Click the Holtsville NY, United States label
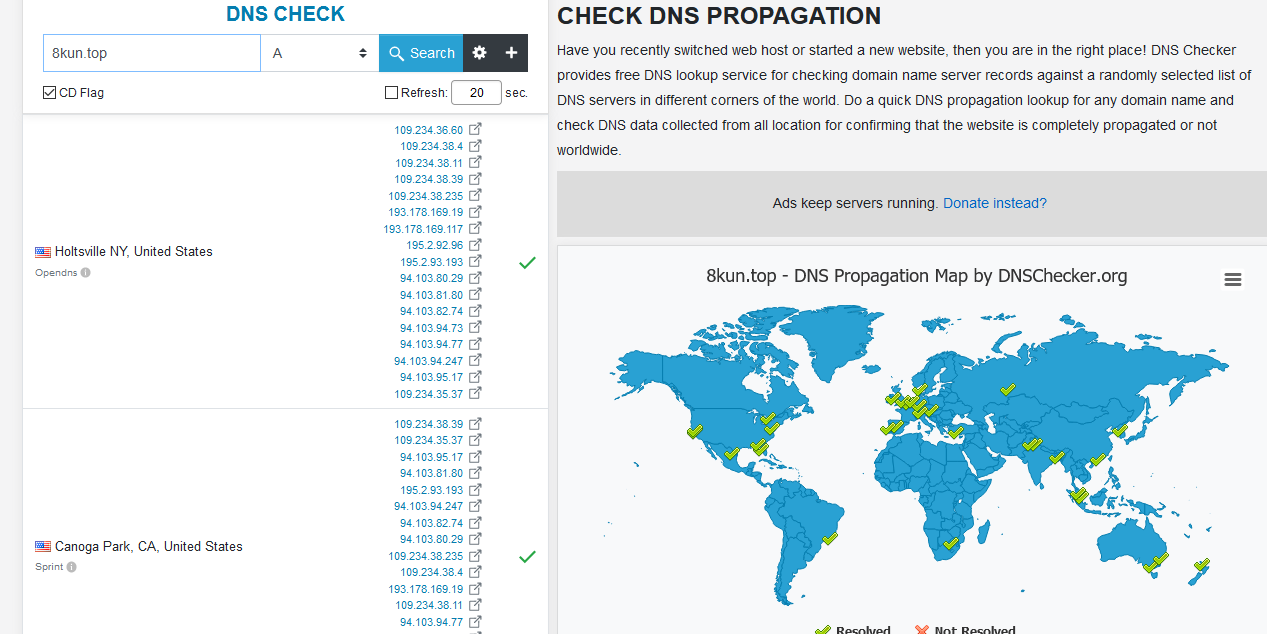Viewport: 1267px width, 634px height. click(x=134, y=251)
